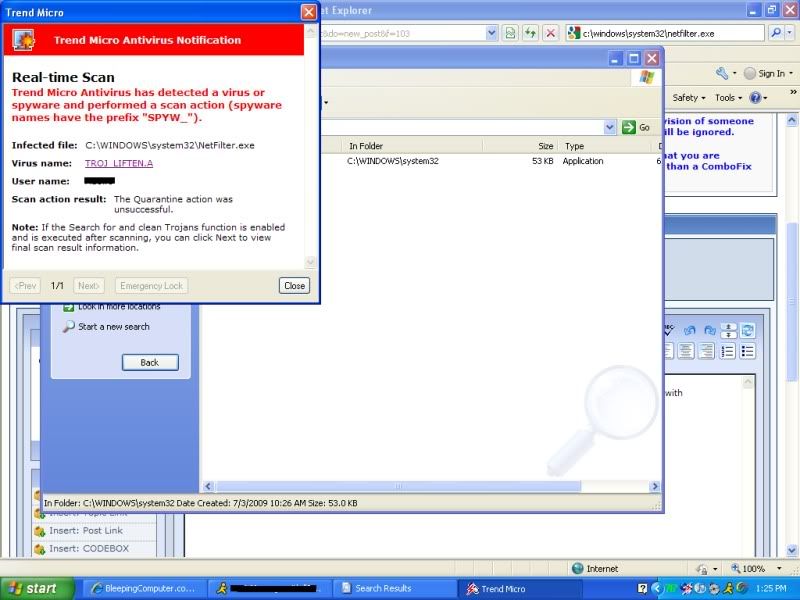Viewport: 800px width, 600px height.
Task: Click the Next button in the Trend Micro dialog
Action: (89, 286)
